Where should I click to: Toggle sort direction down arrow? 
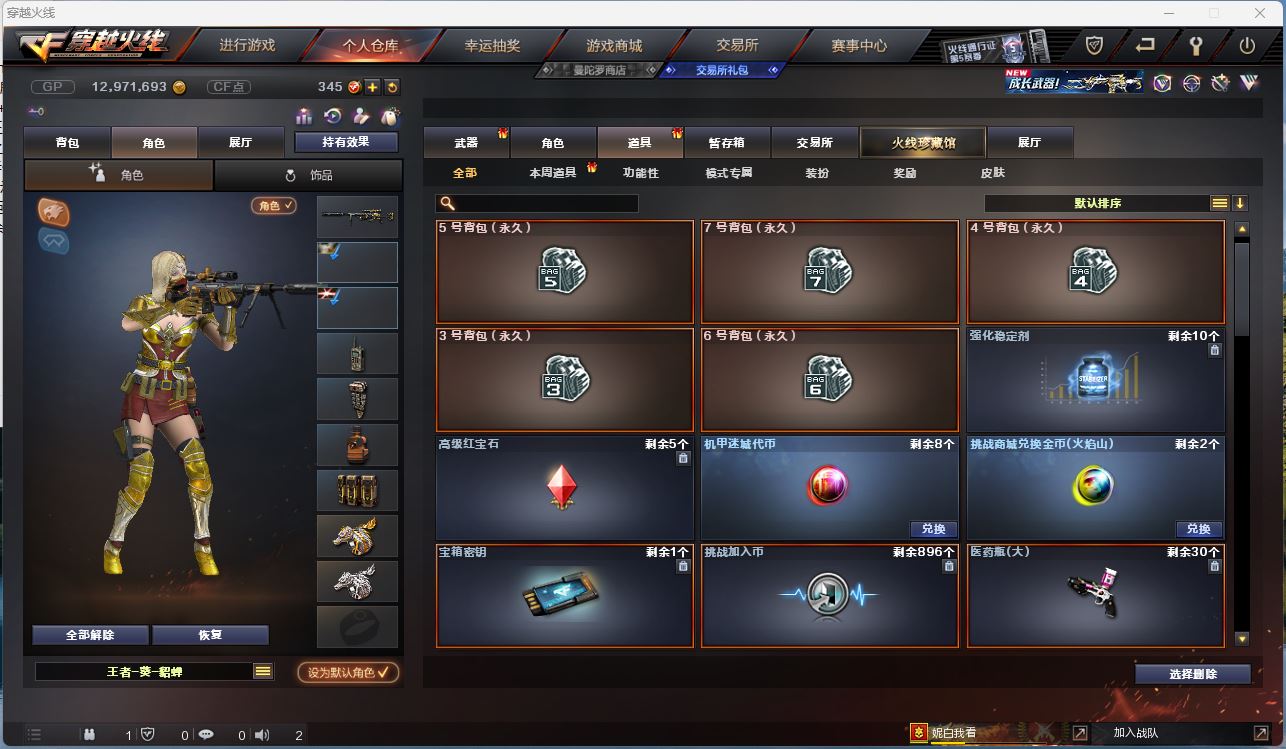pyautogui.click(x=1240, y=203)
